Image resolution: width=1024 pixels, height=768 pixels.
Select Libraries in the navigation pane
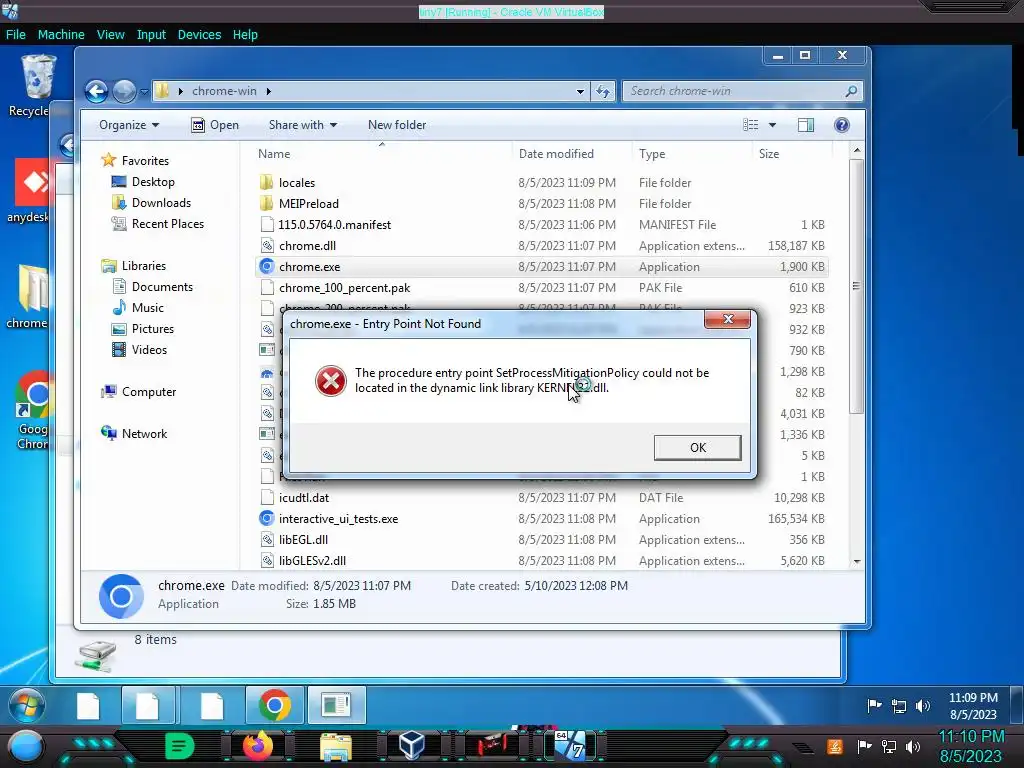click(x=134, y=266)
